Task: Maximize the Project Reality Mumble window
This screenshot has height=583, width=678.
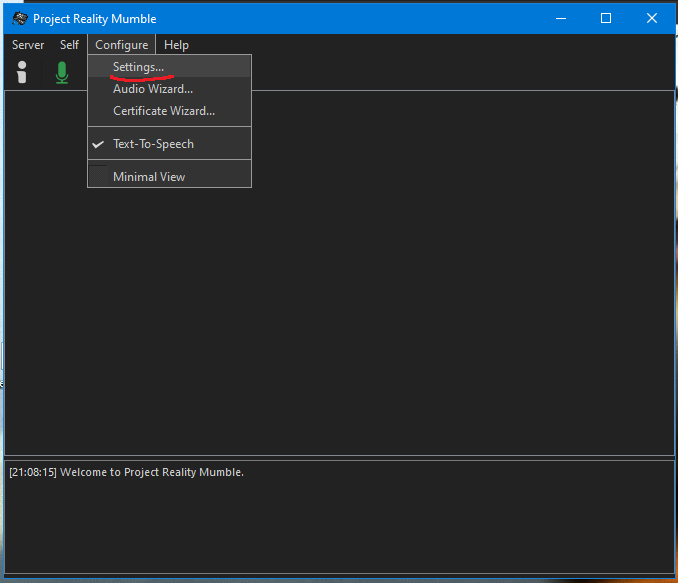Action: point(606,19)
